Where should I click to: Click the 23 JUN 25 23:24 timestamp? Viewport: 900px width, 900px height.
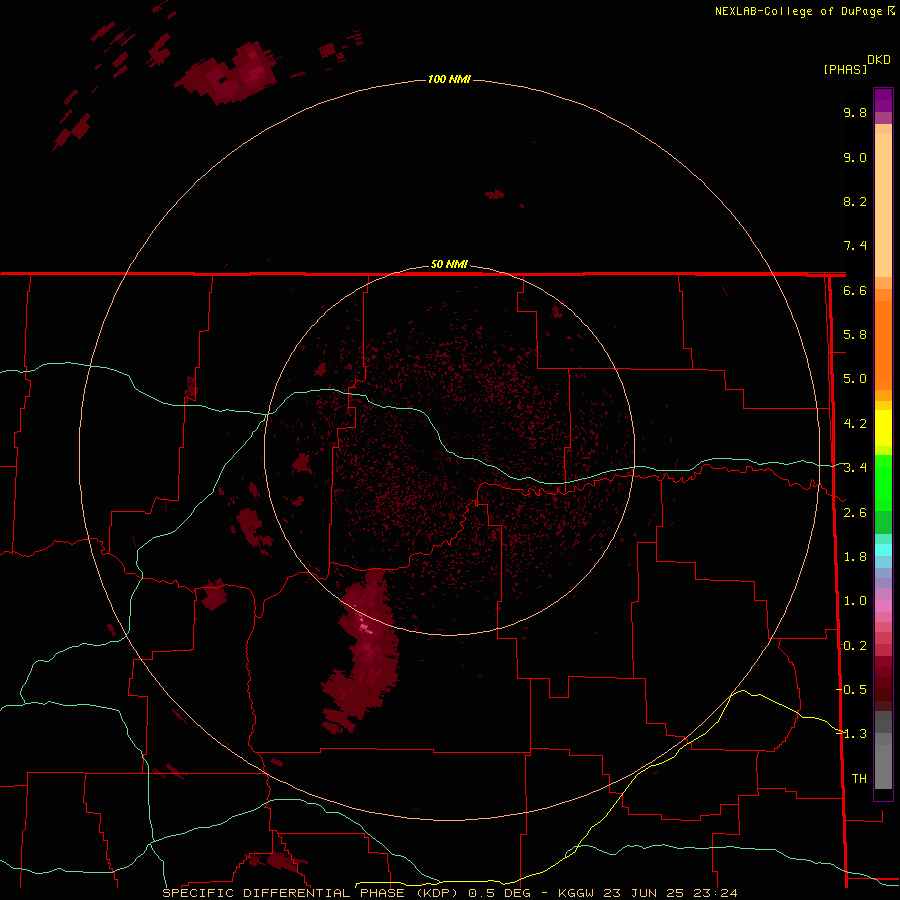(x=670, y=893)
